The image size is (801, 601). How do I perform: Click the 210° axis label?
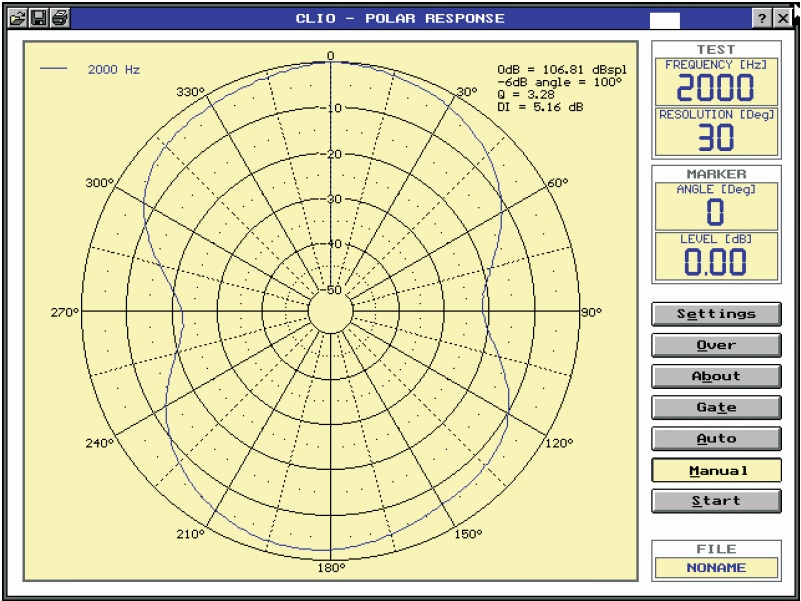point(191,534)
